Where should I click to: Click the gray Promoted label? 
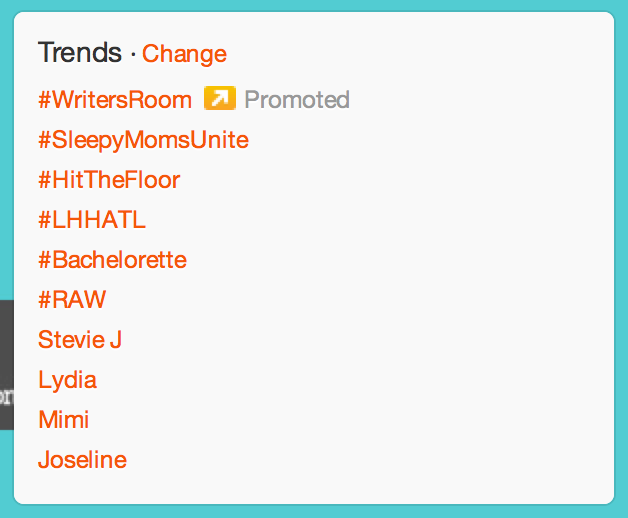tap(297, 99)
